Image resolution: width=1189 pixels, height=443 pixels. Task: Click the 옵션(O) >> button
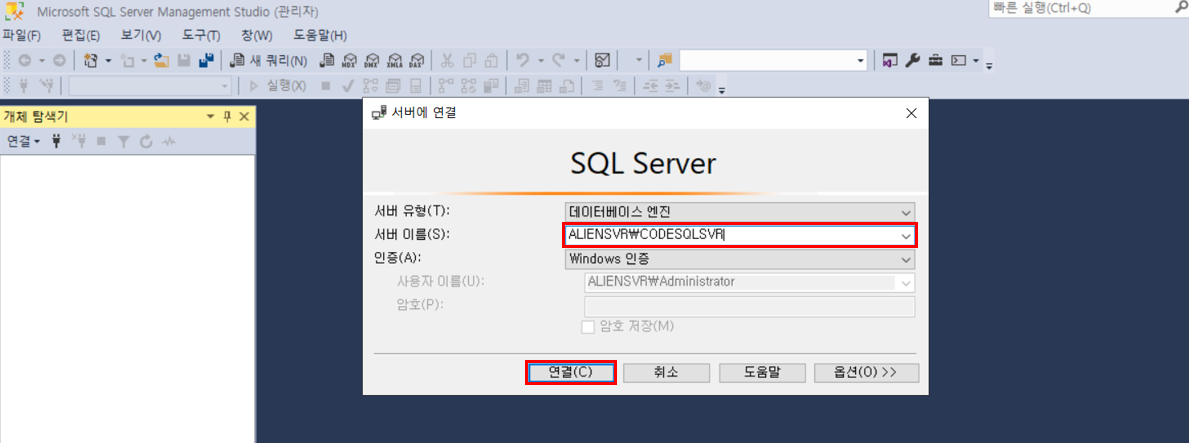point(866,372)
